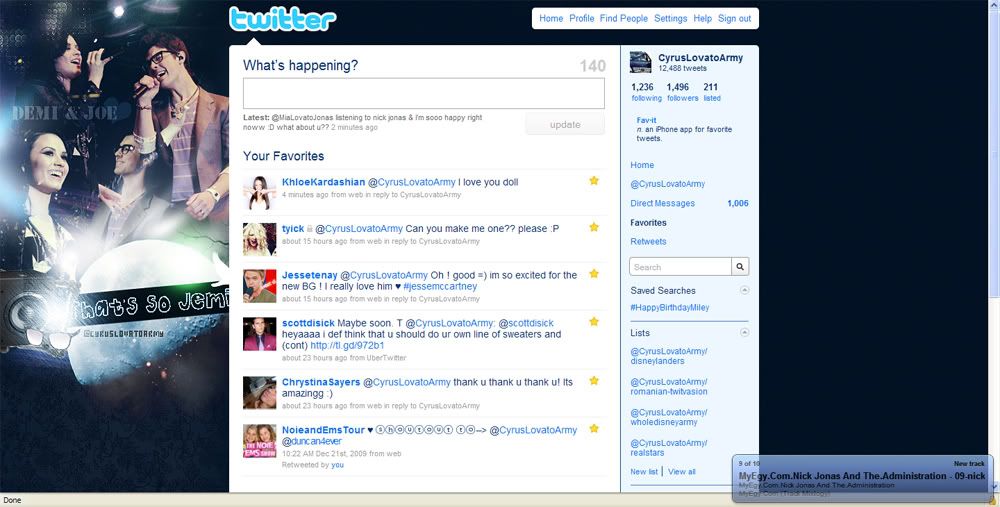Click the Twitter logo
This screenshot has height=507, width=1000.
(x=283, y=19)
